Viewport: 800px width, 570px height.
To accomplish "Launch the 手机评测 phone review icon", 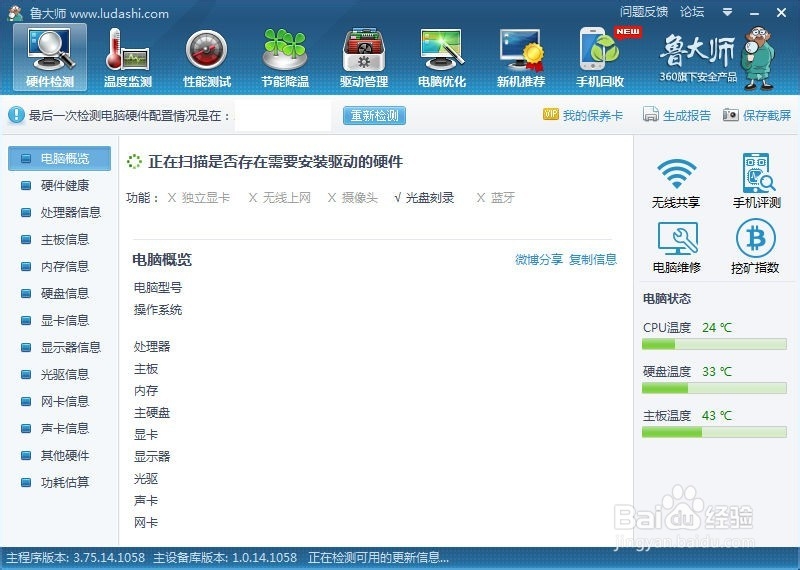I will coord(757,181).
